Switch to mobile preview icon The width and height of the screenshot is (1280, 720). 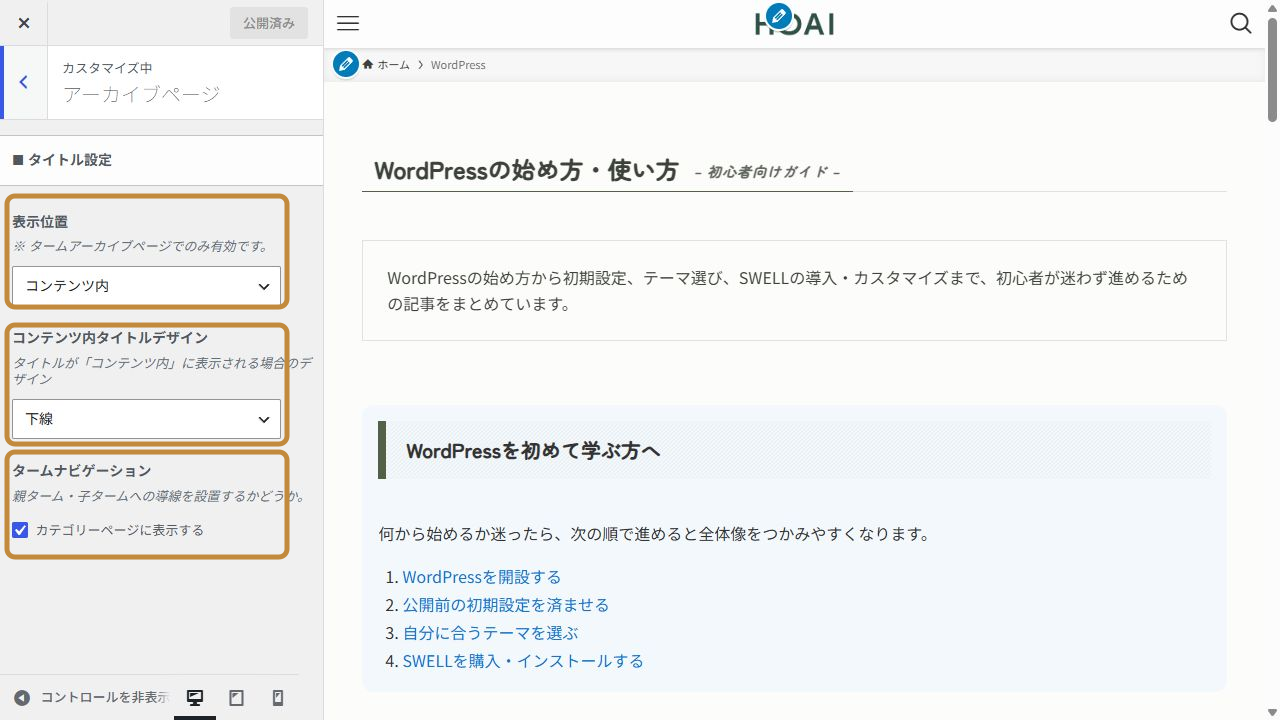[x=278, y=698]
